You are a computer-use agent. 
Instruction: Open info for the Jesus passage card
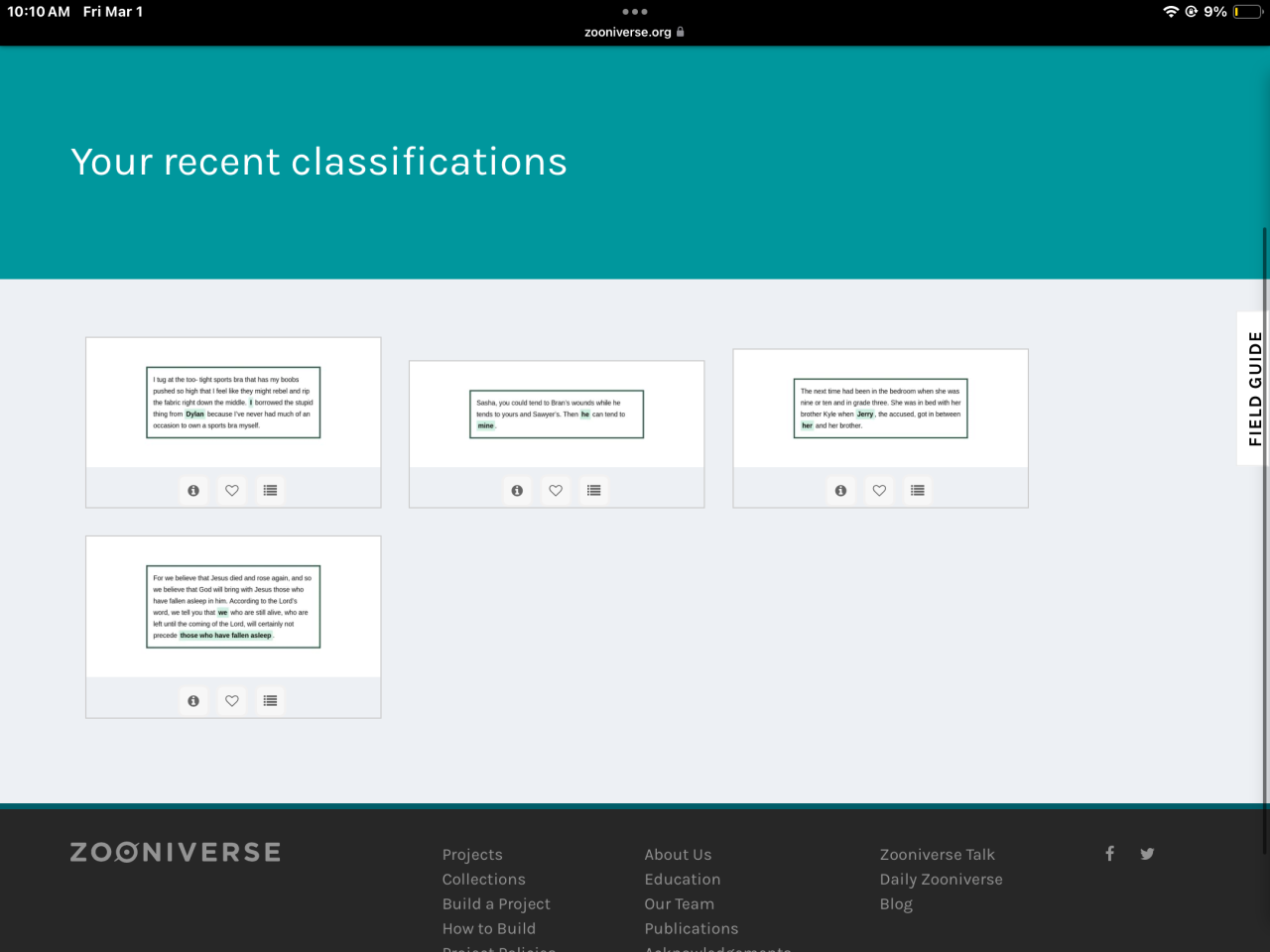click(193, 700)
